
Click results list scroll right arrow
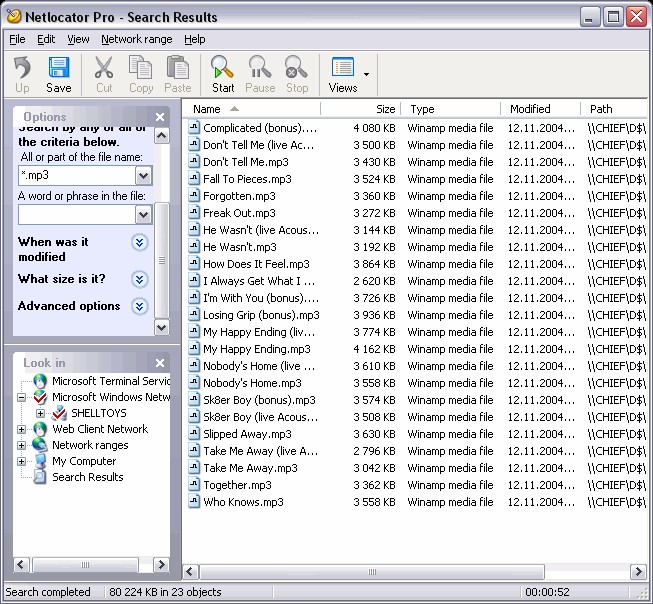tap(638, 572)
